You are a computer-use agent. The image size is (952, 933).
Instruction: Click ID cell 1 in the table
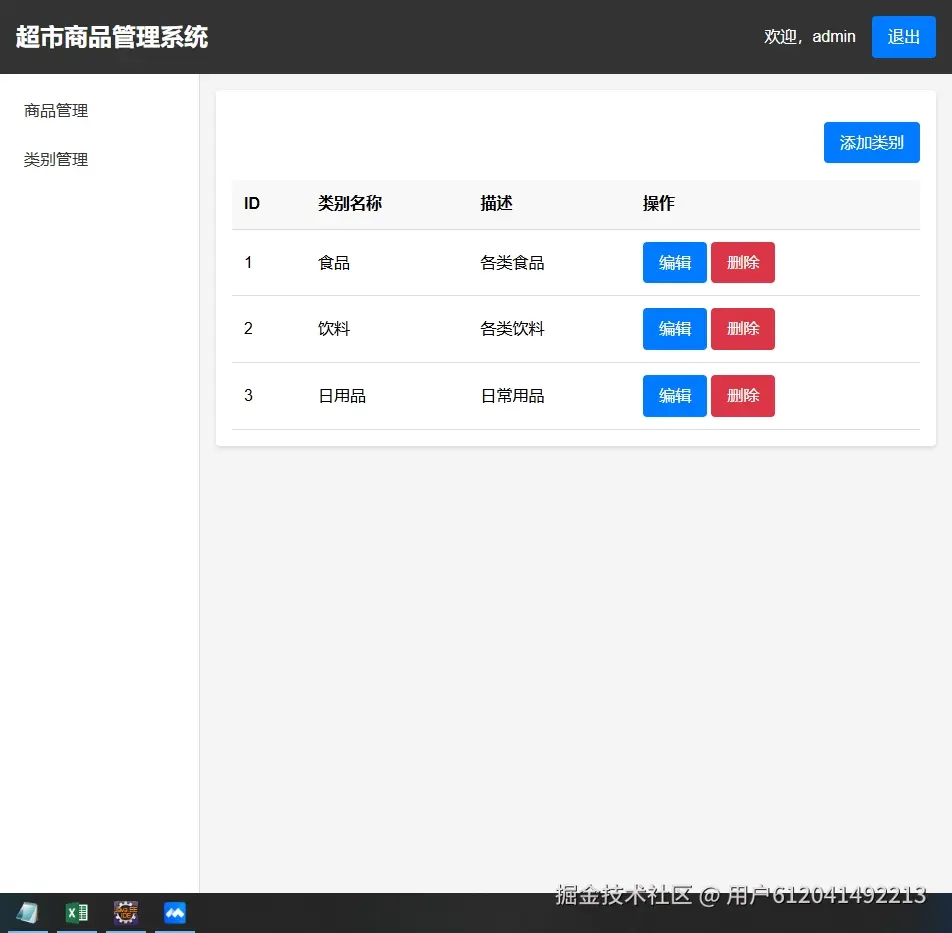248,263
